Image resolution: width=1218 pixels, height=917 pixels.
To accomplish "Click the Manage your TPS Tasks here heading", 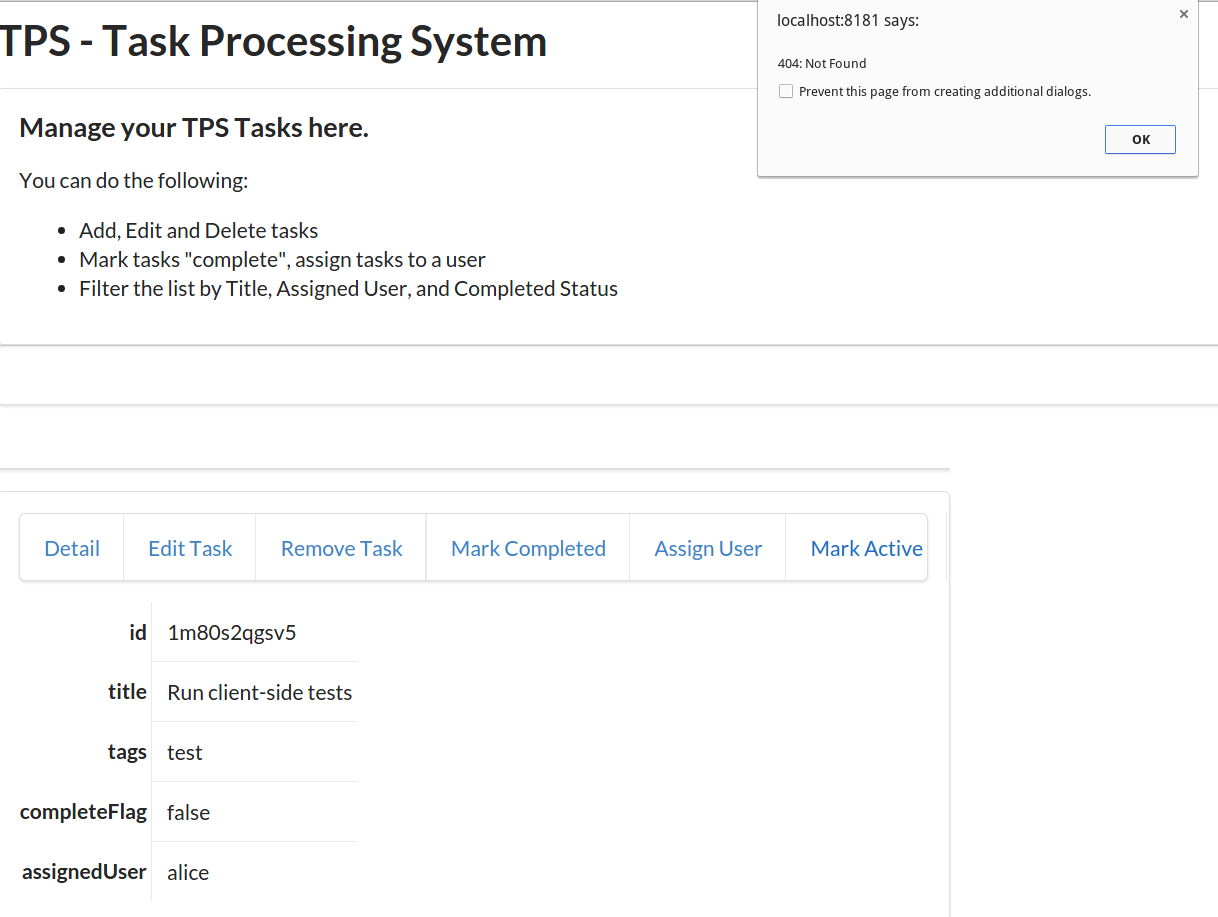I will (x=194, y=128).
